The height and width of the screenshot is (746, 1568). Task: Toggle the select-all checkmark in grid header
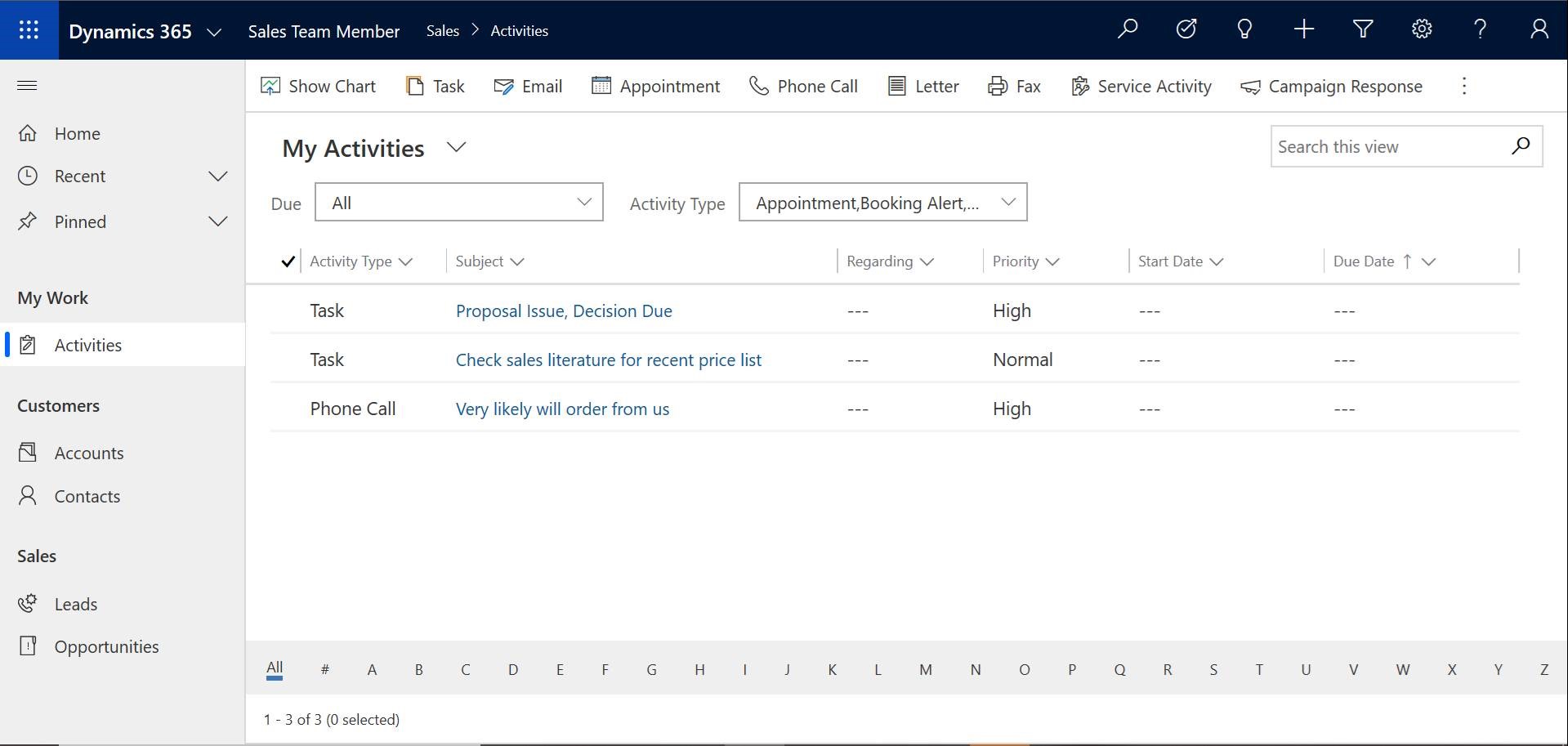click(288, 261)
